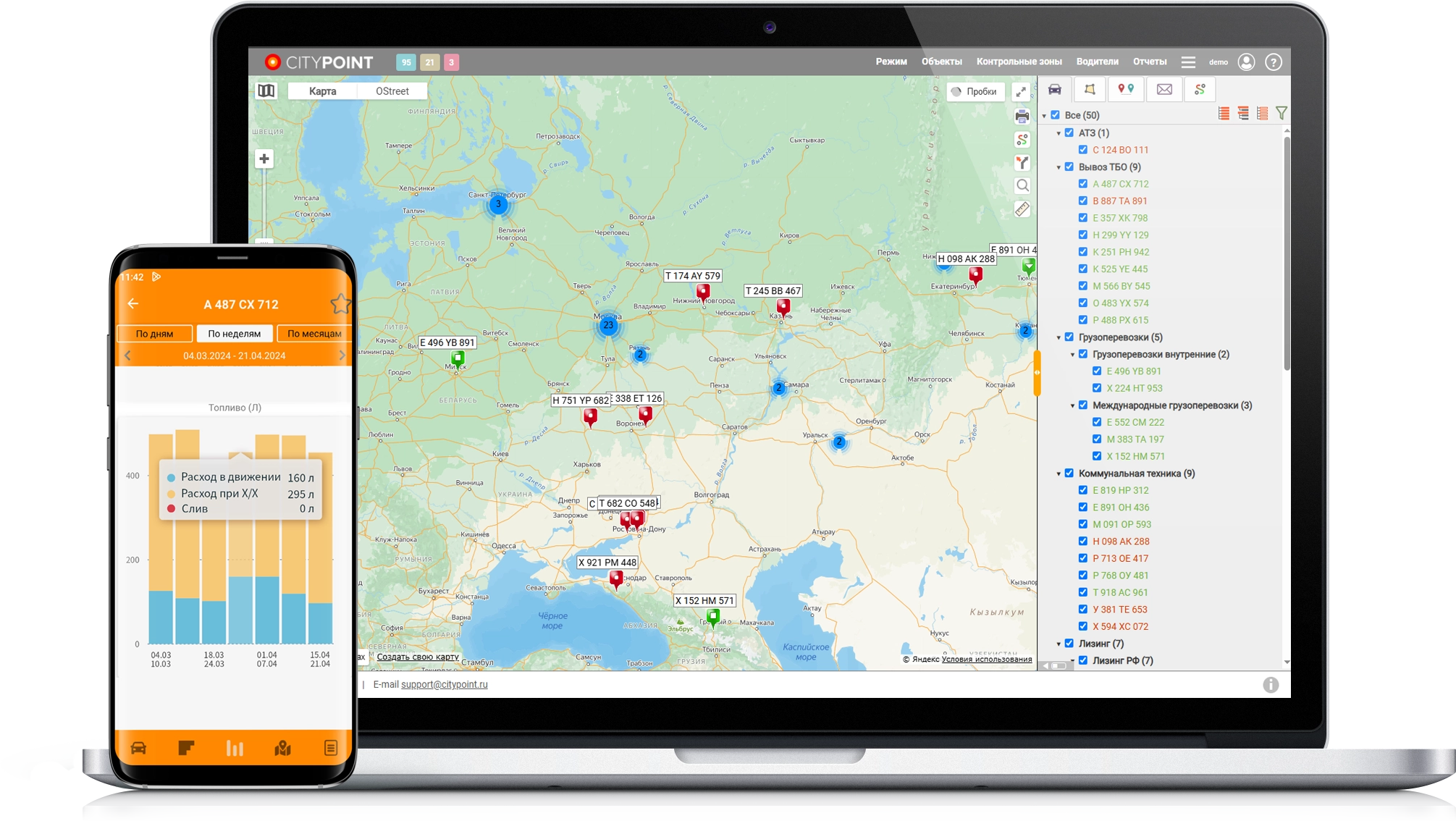1456x821 pixels.
Task: Switch map to the OStreet tab
Action: (392, 91)
